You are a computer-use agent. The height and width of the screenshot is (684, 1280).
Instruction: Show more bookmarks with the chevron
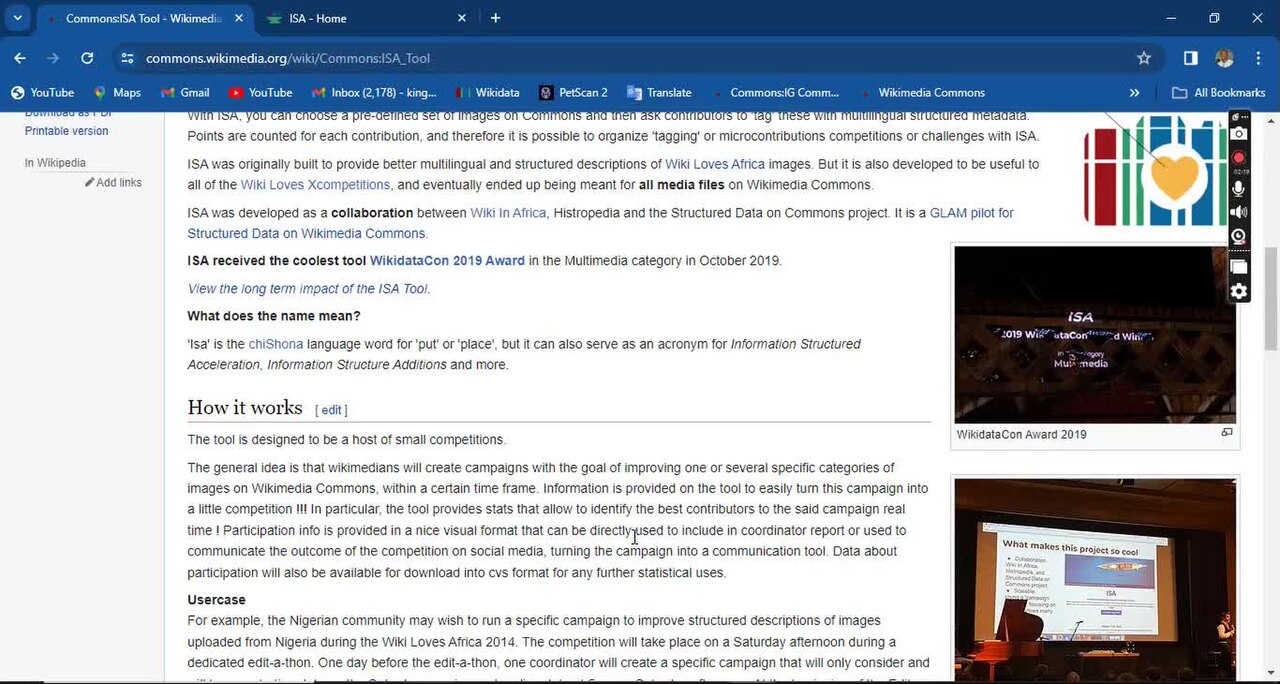tap(1134, 93)
